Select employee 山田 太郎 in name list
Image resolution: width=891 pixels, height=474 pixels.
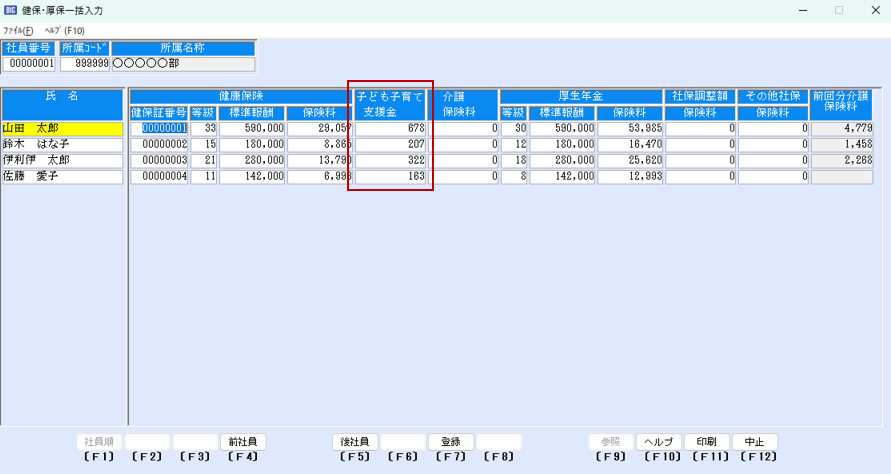click(x=62, y=129)
